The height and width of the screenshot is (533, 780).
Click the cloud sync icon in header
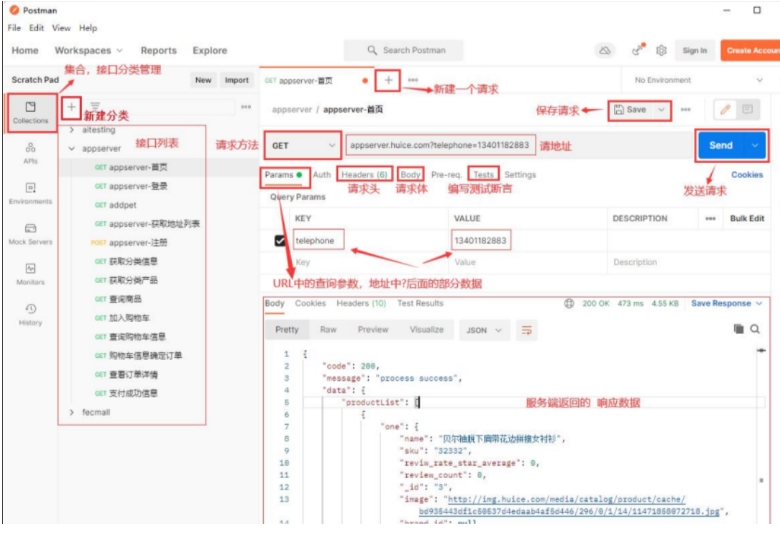604,50
